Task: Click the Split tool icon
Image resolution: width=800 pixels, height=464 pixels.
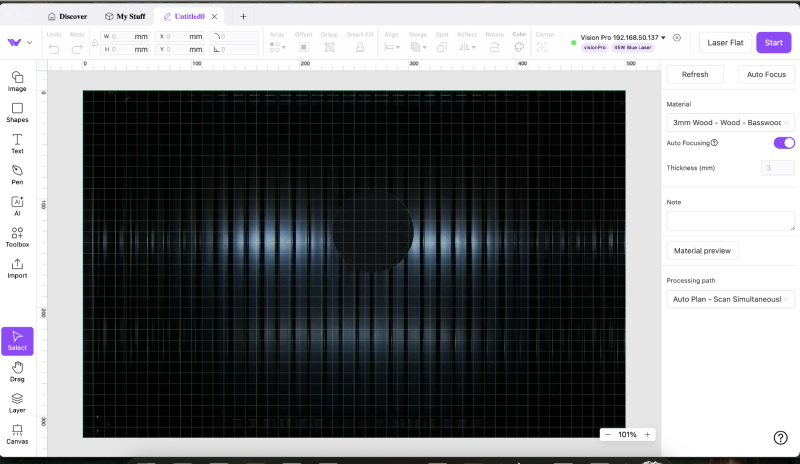Action: coord(442,47)
